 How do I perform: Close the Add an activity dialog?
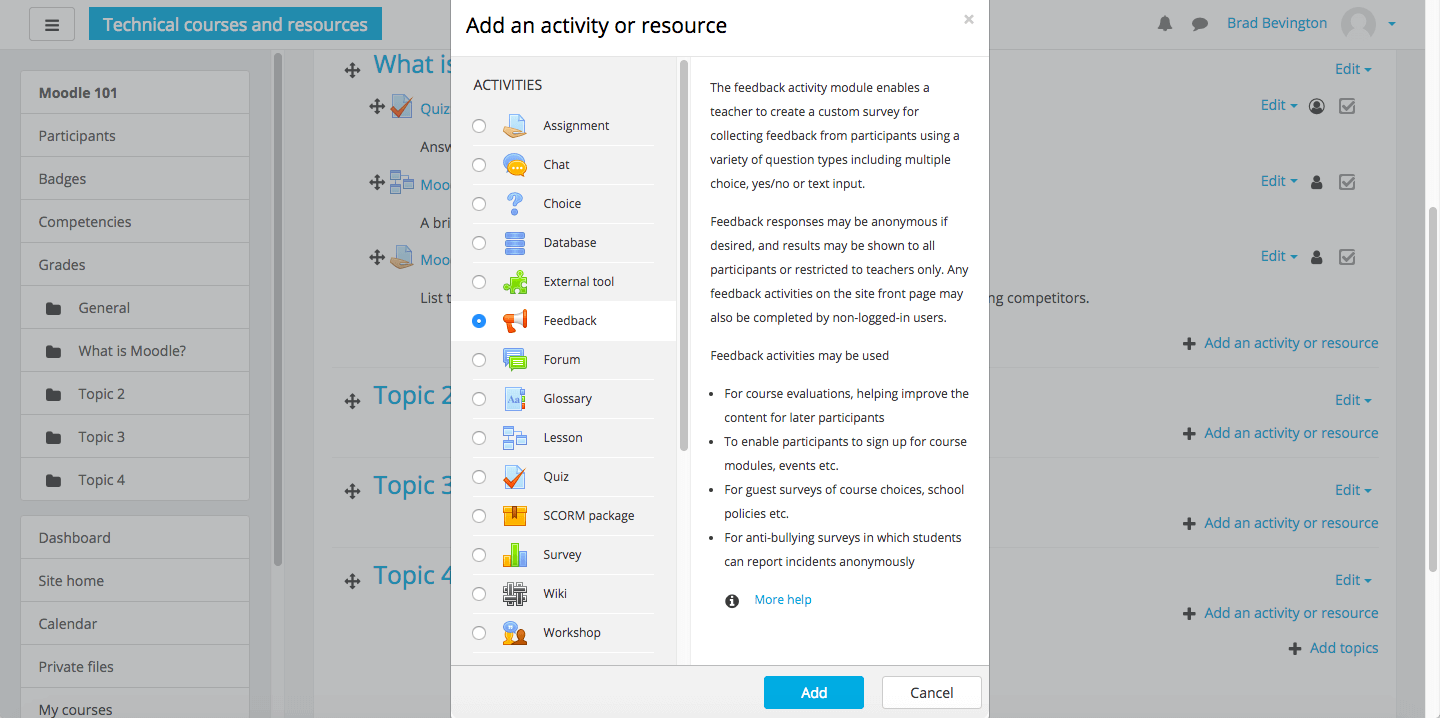(968, 19)
